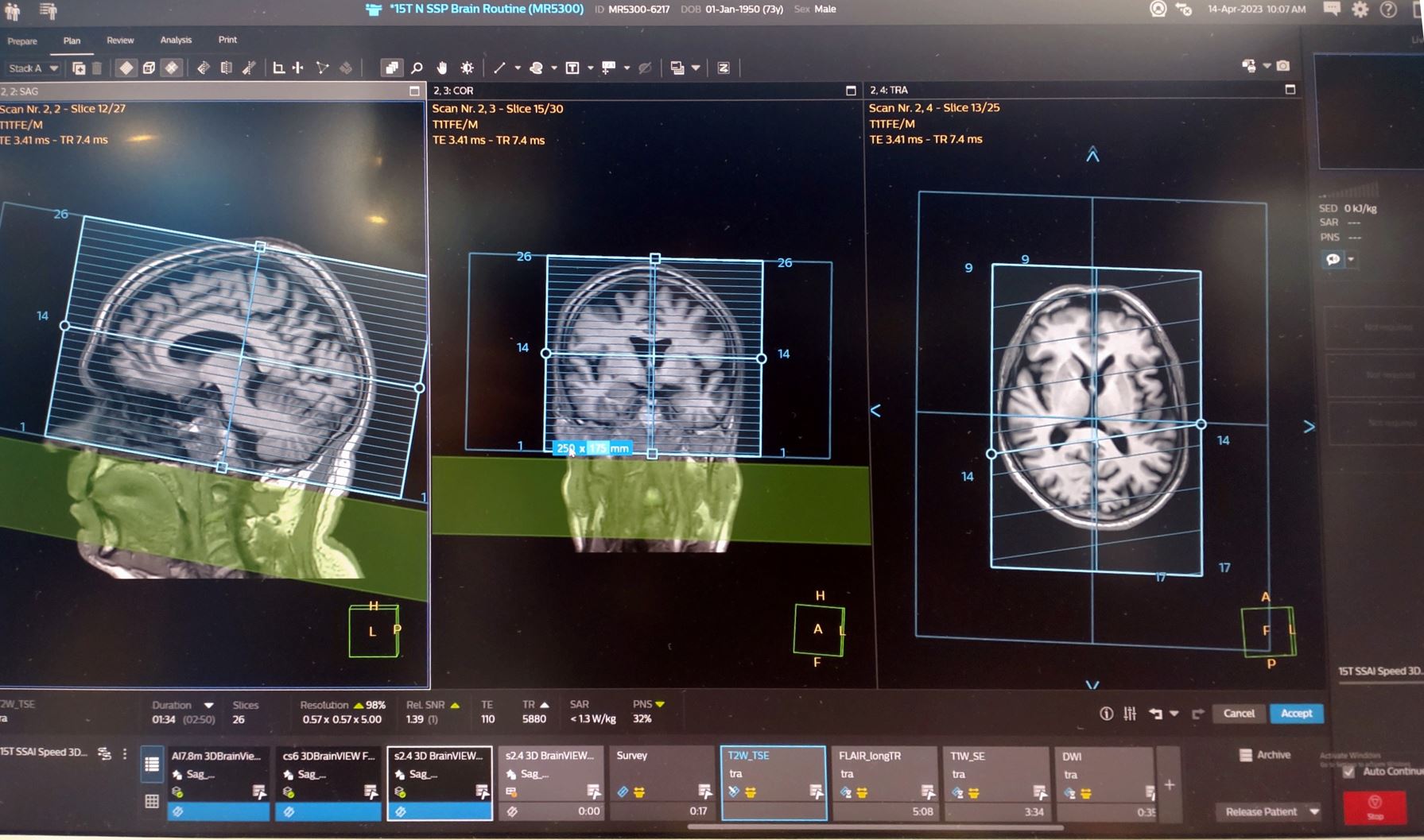This screenshot has height=840, width=1424.
Task: Expand the Release Patient dropdown arrow
Action: click(1314, 811)
